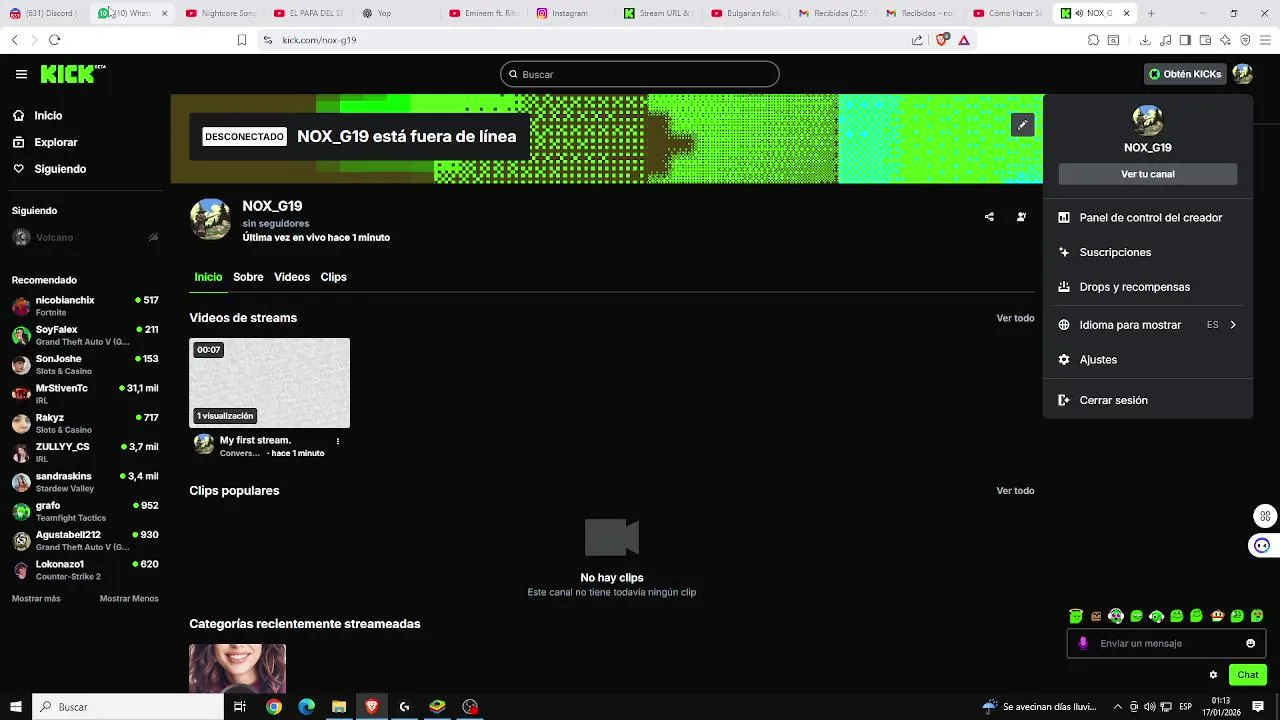Open chat settings gear icon
Viewport: 1280px width, 720px height.
point(1213,675)
